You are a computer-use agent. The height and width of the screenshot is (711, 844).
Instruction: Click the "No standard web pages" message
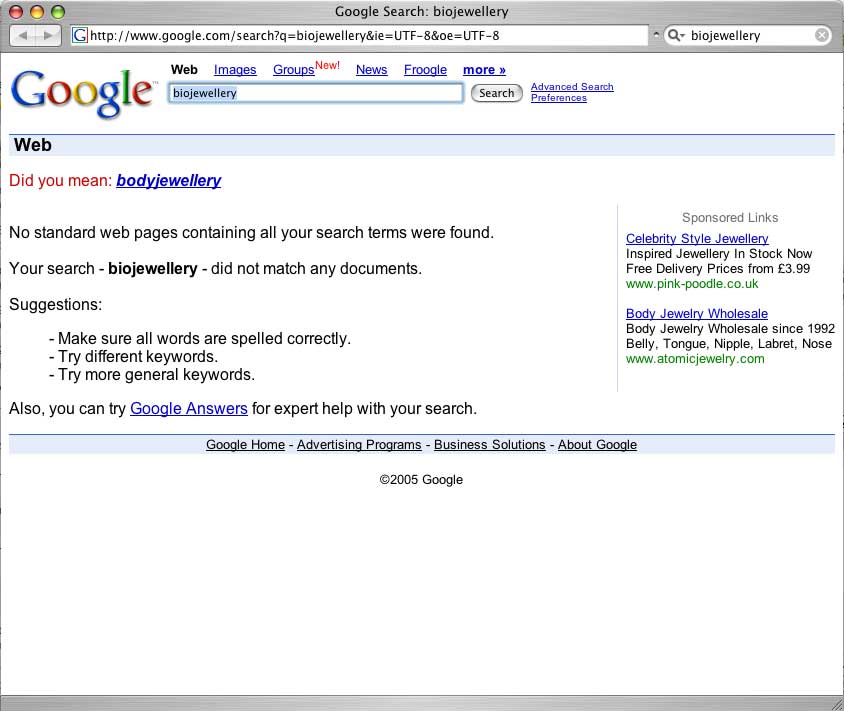pyautogui.click(x=251, y=233)
